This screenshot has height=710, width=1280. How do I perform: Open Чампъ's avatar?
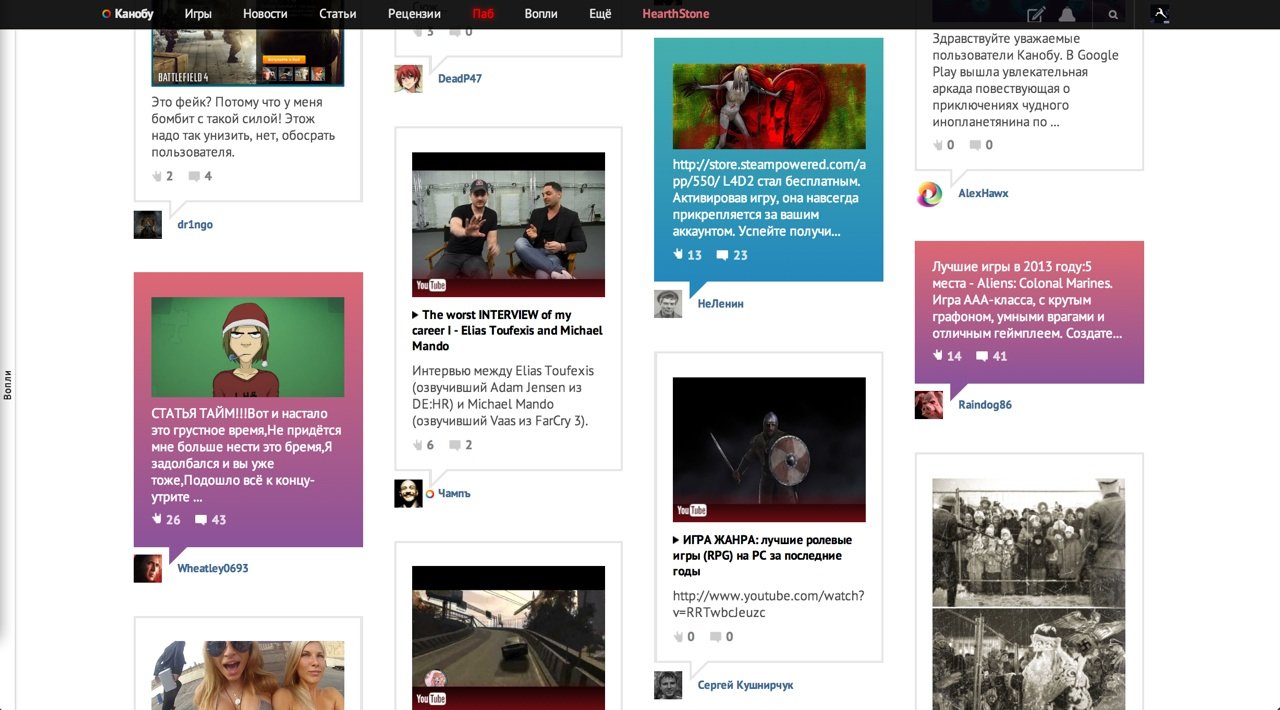[408, 493]
